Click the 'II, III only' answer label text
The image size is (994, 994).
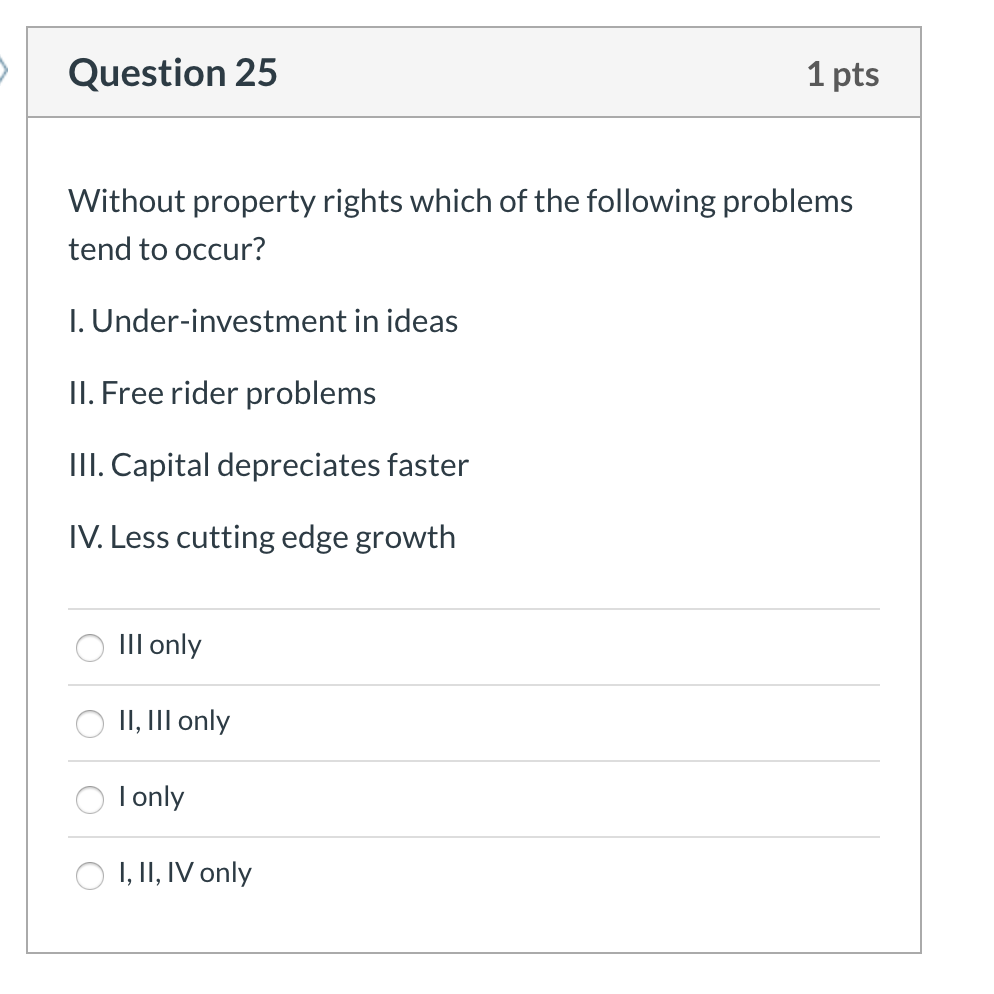pyautogui.click(x=173, y=721)
